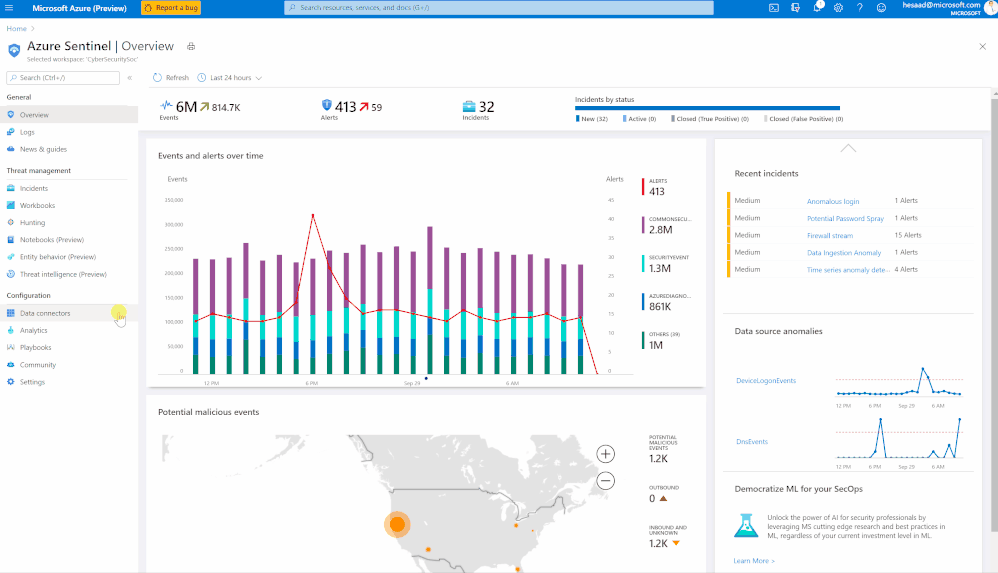Viewport: 998px width, 573px height.
Task: Collapse the right panel with the up chevron
Action: 848,148
